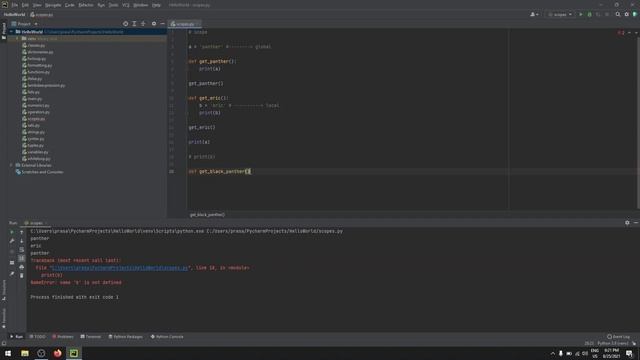Viewport: 640px width, 360px height.
Task: Follow the scopes.py file link in the traceback
Action: [120, 268]
